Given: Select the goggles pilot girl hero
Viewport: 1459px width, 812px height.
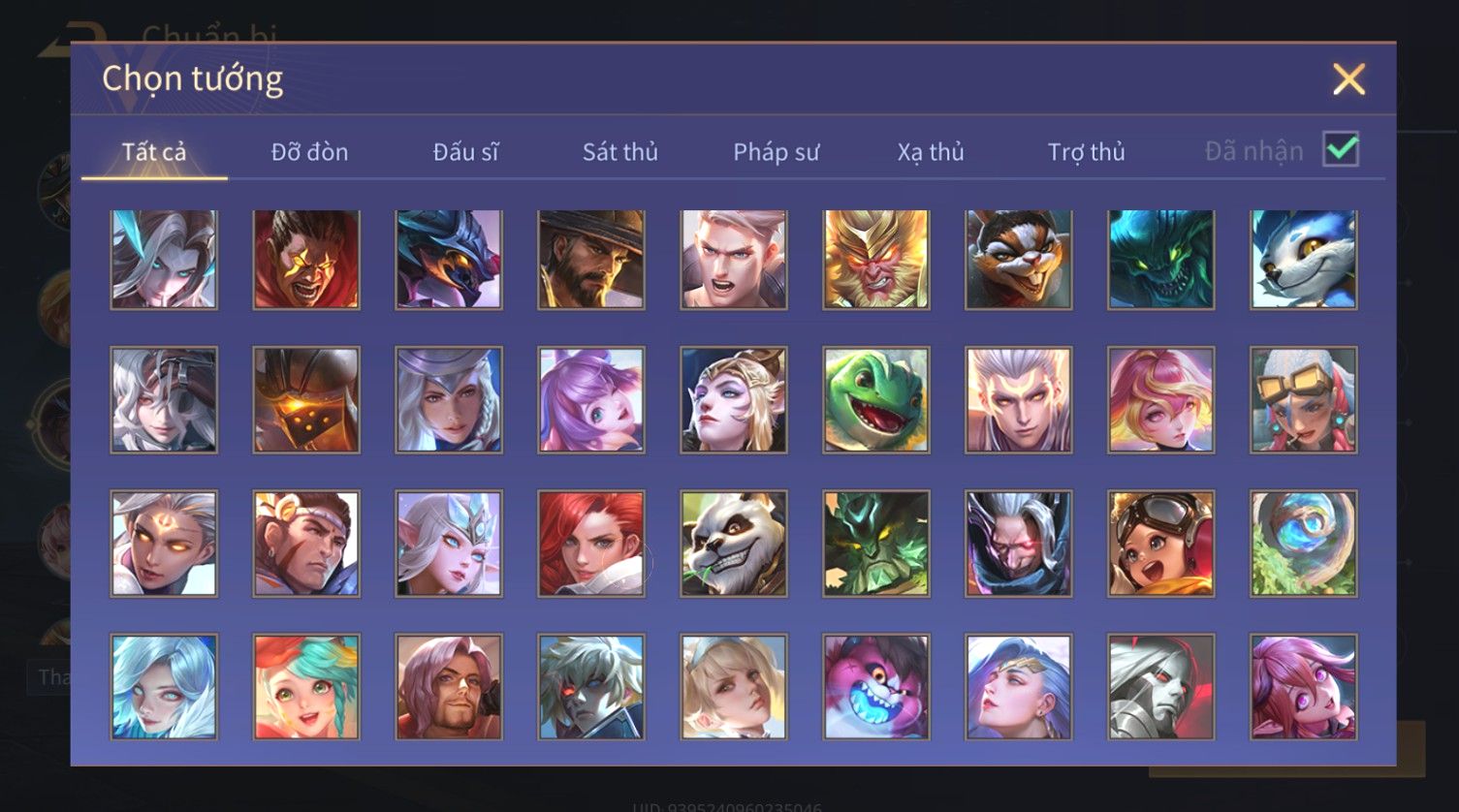Looking at the screenshot, I should 1161,543.
